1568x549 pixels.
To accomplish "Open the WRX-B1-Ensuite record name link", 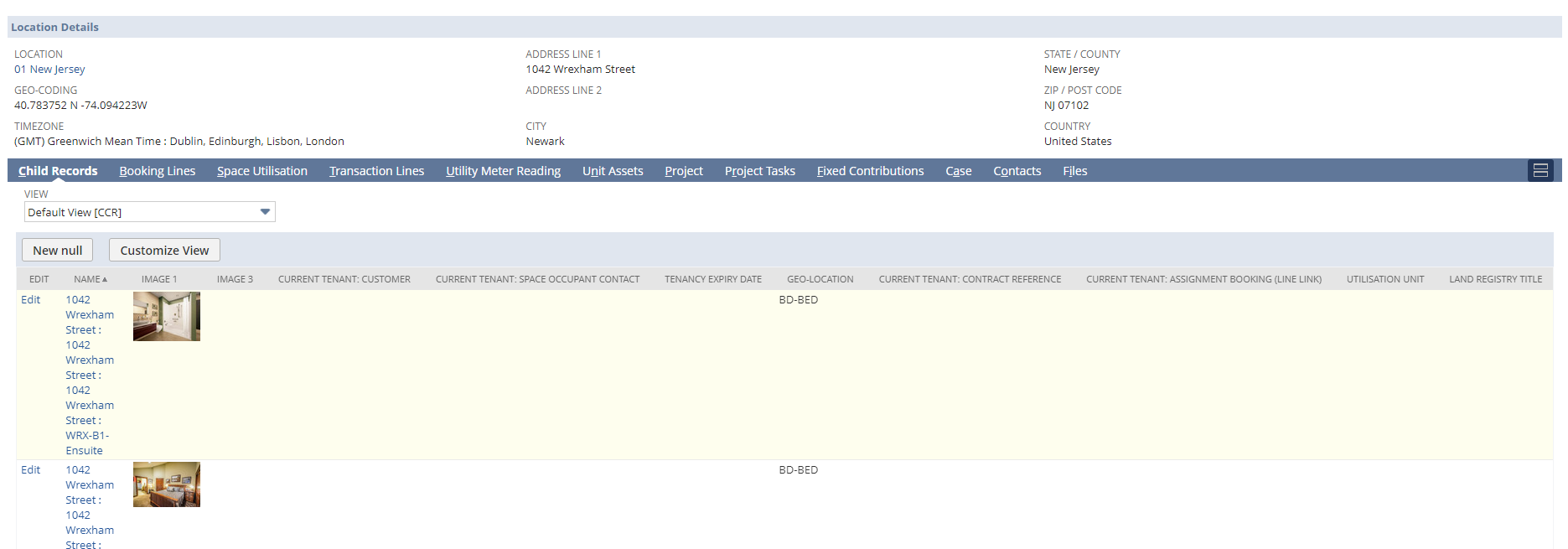I will [90, 375].
